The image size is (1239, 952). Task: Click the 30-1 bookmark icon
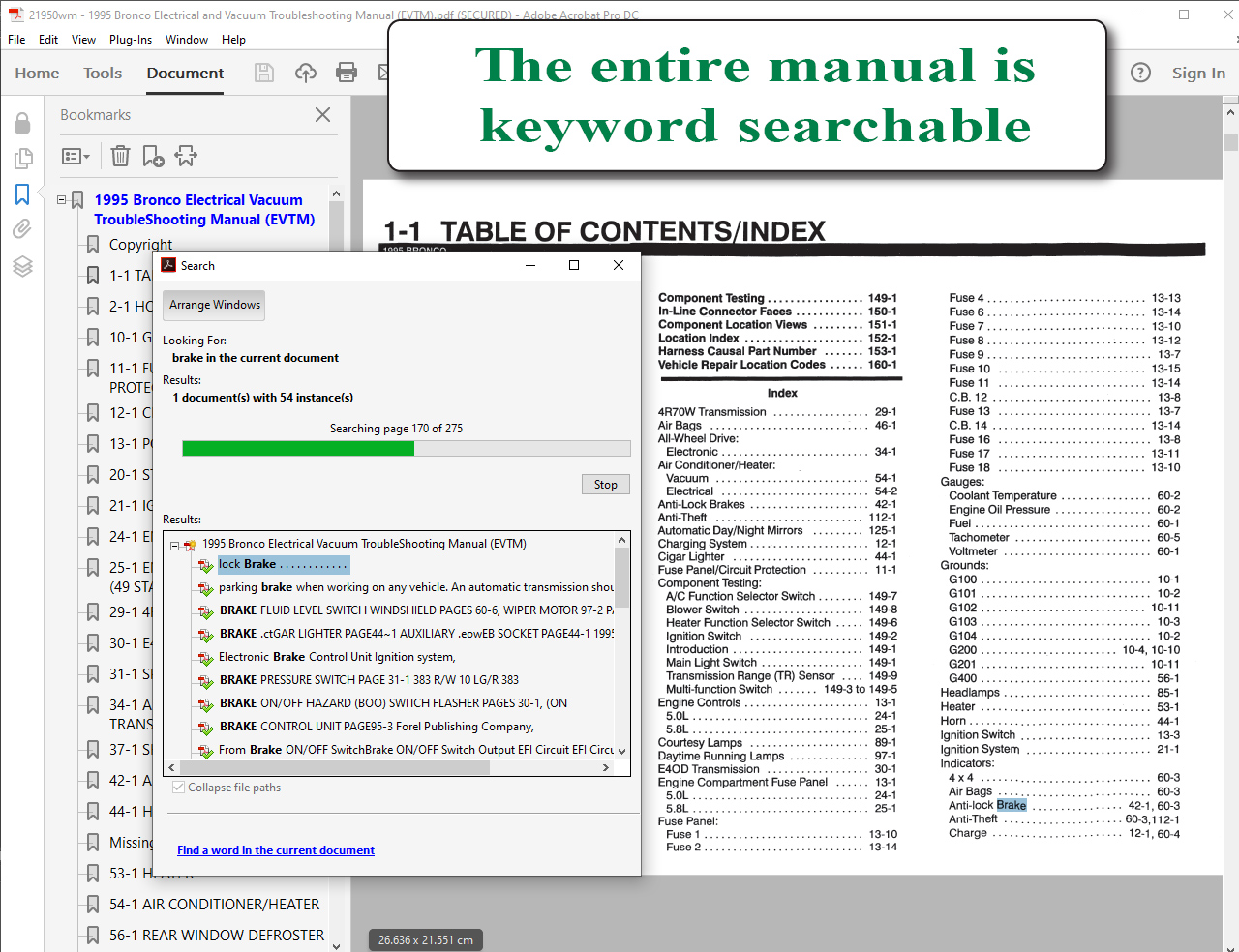click(x=93, y=642)
